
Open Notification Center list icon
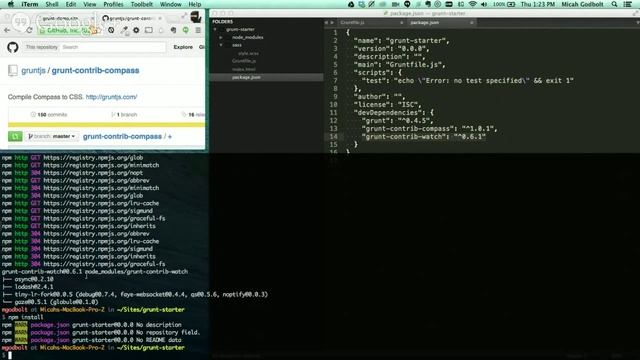point(628,4)
